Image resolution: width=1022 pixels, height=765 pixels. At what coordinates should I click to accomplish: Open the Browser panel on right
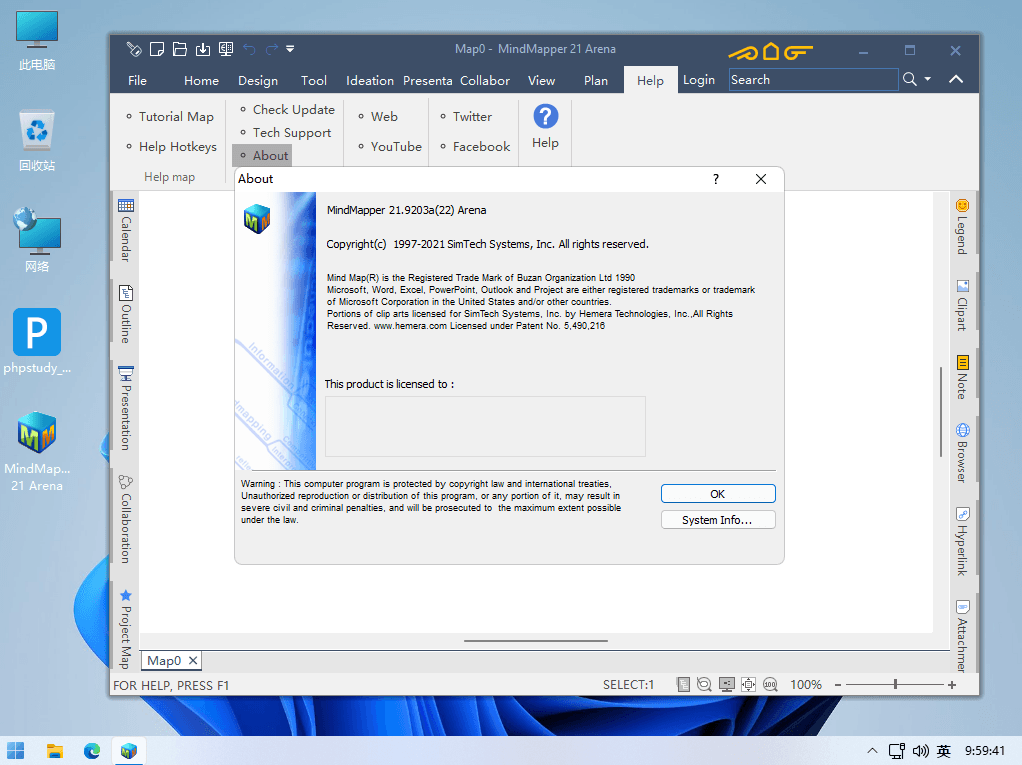962,453
